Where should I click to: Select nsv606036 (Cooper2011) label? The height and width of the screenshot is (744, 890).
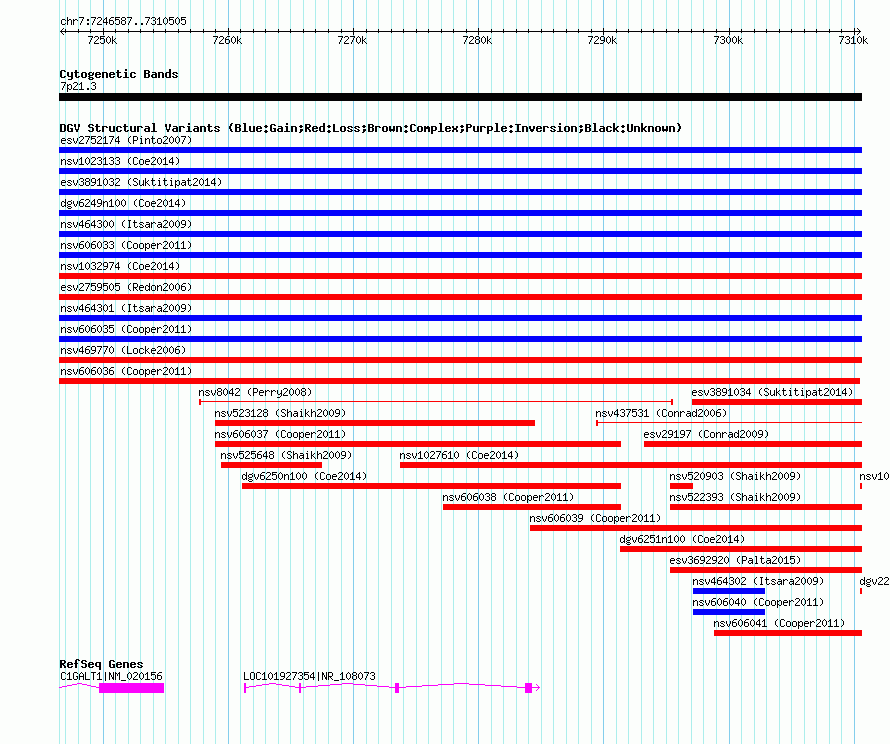(x=126, y=371)
